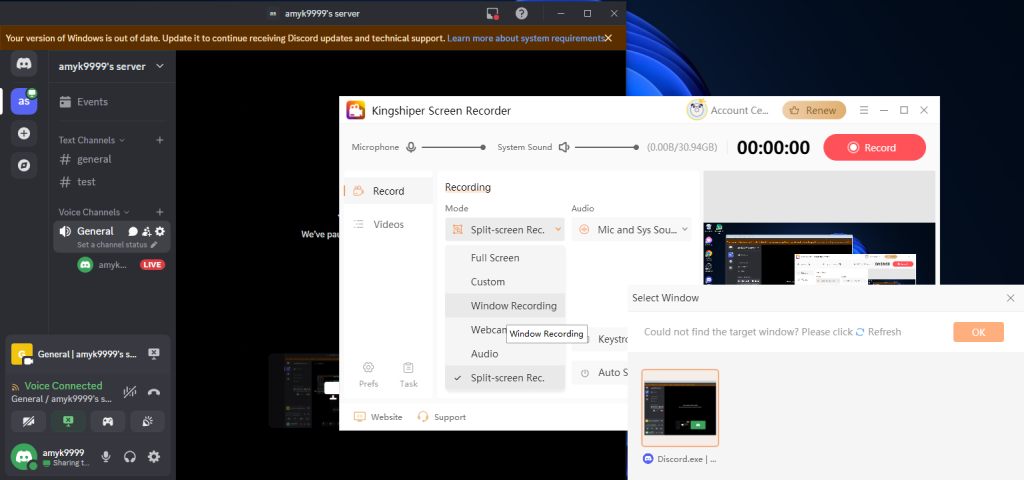Turn on the camera in Discord
1024x480 pixels.
point(29,421)
